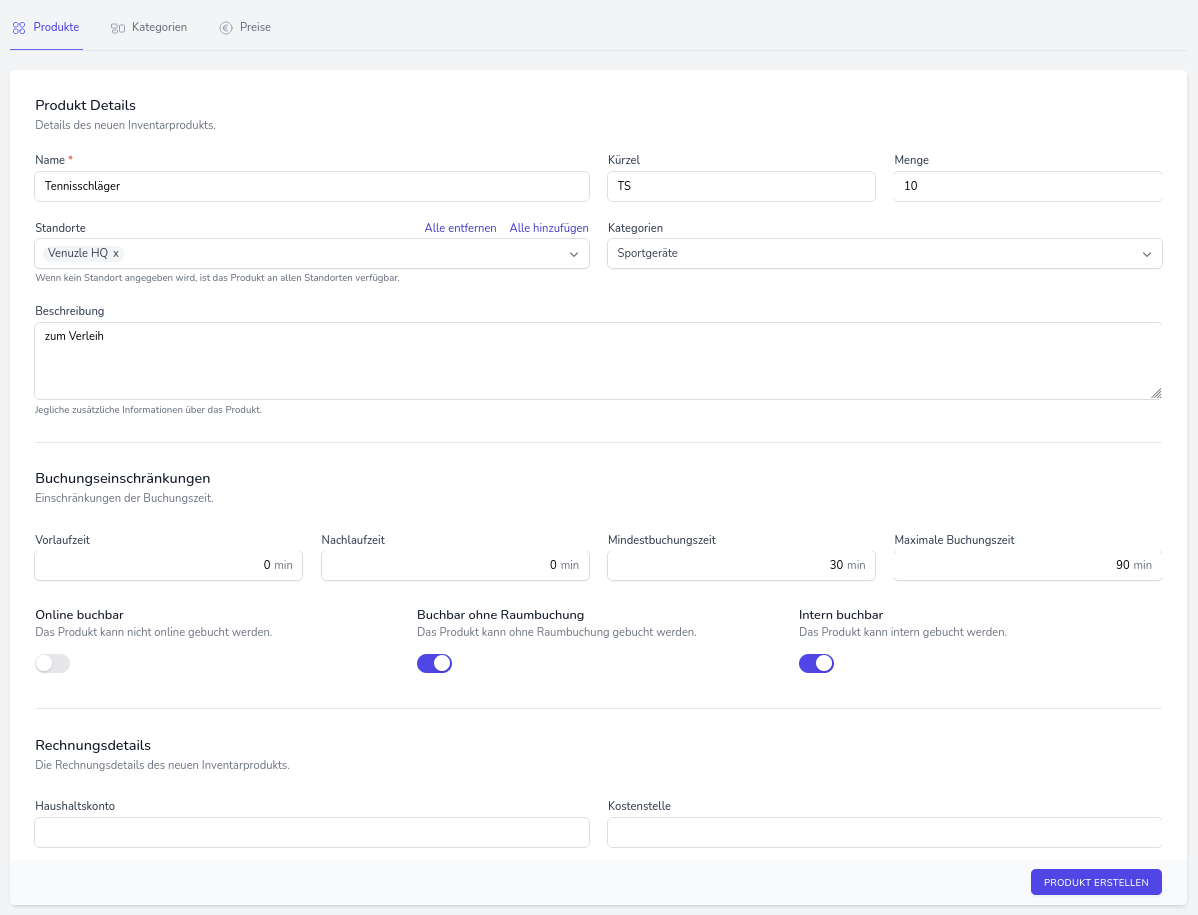Click the Beschreibung textarea resize handle
This screenshot has width=1198, height=915.
[x=1155, y=393]
